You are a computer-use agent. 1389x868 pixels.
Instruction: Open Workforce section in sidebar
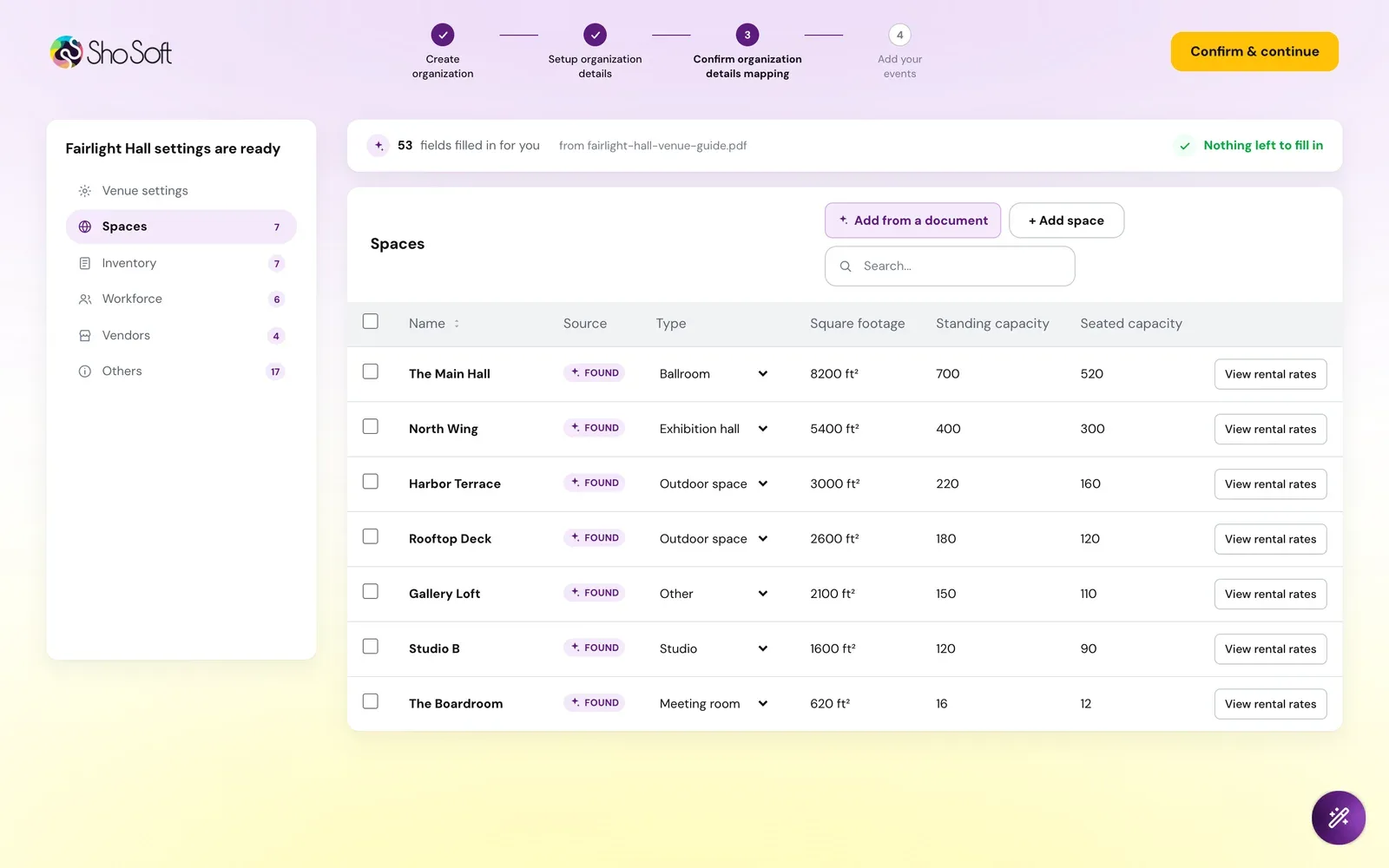181,299
